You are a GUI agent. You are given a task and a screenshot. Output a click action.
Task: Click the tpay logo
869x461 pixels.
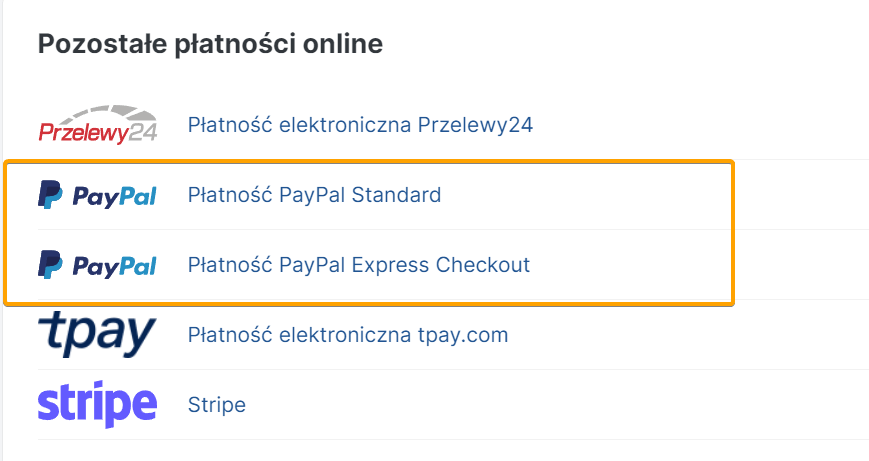97,334
